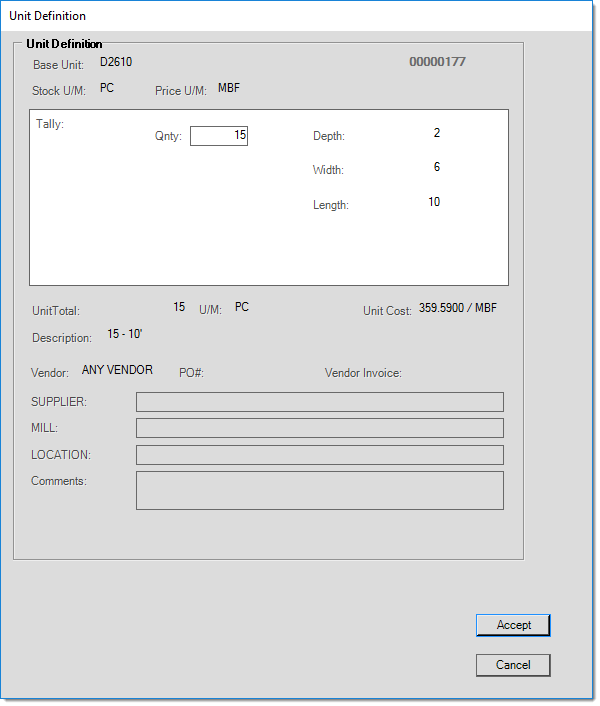
Task: Click the unit number 00000177
Action: tap(437, 62)
